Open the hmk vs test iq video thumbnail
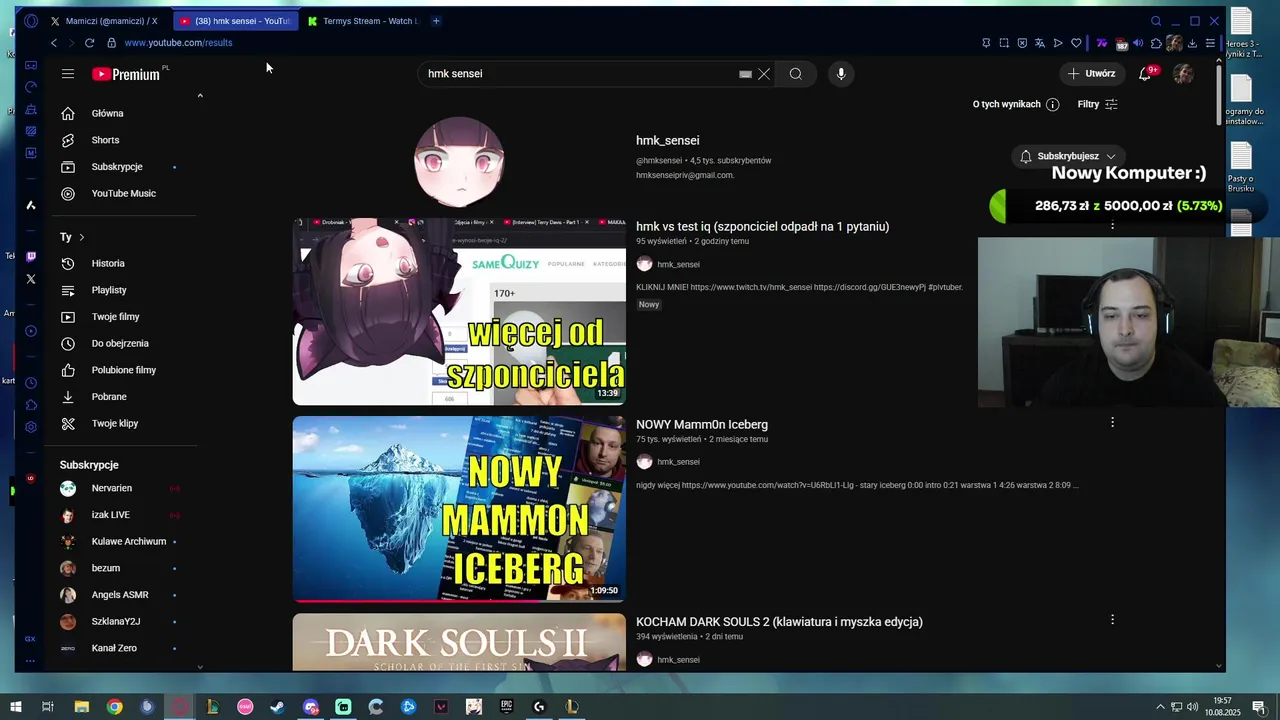1280x720 pixels. pos(459,311)
